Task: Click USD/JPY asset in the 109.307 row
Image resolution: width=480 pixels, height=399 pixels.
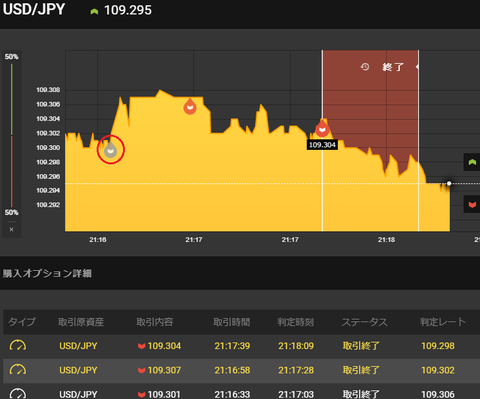Action: click(78, 370)
